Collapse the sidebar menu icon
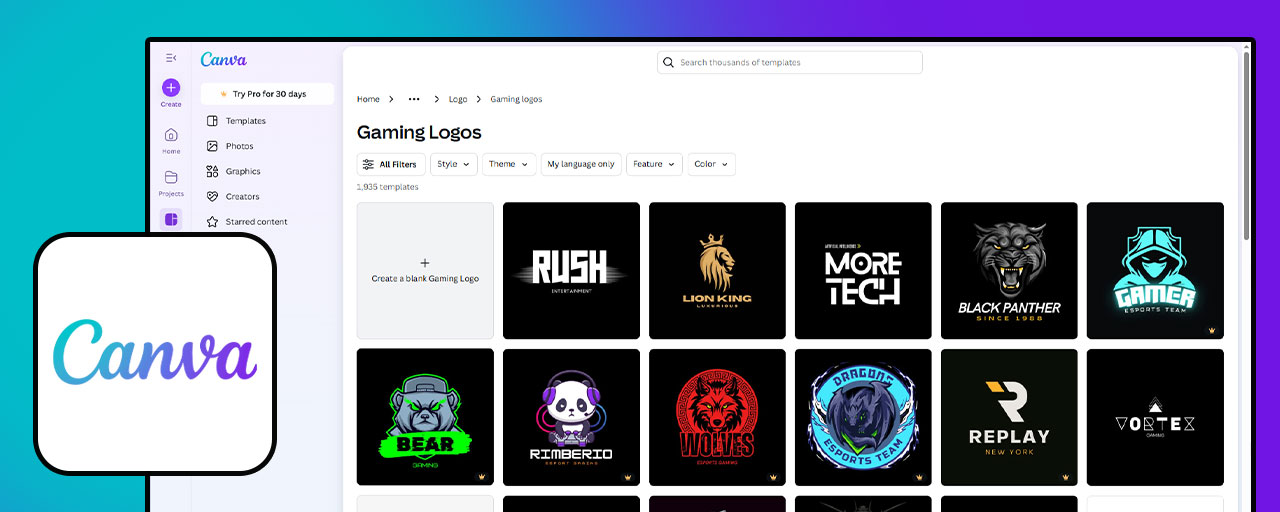The height and width of the screenshot is (512, 1280). click(x=171, y=58)
